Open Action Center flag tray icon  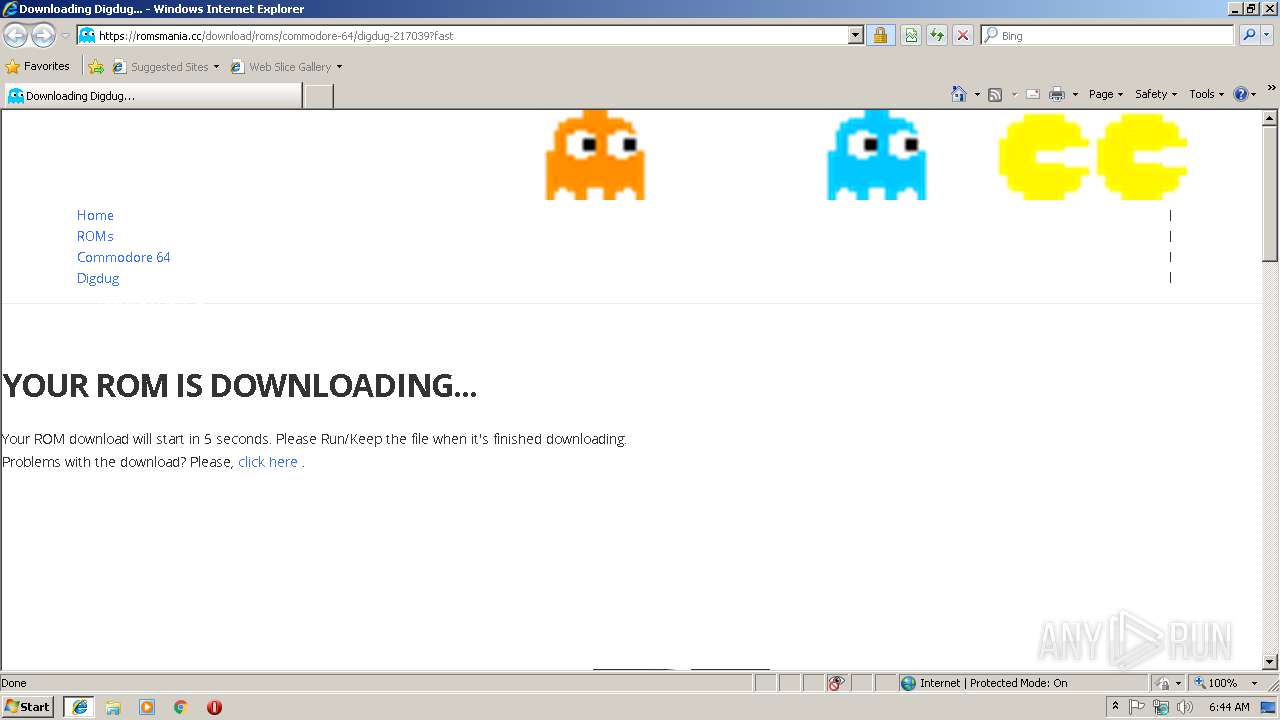(1137, 707)
